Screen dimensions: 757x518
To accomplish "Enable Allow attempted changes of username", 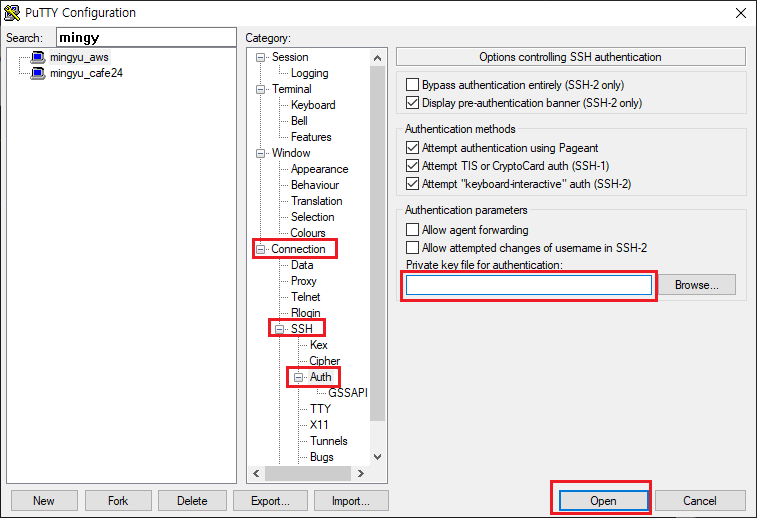I will pyautogui.click(x=412, y=248).
